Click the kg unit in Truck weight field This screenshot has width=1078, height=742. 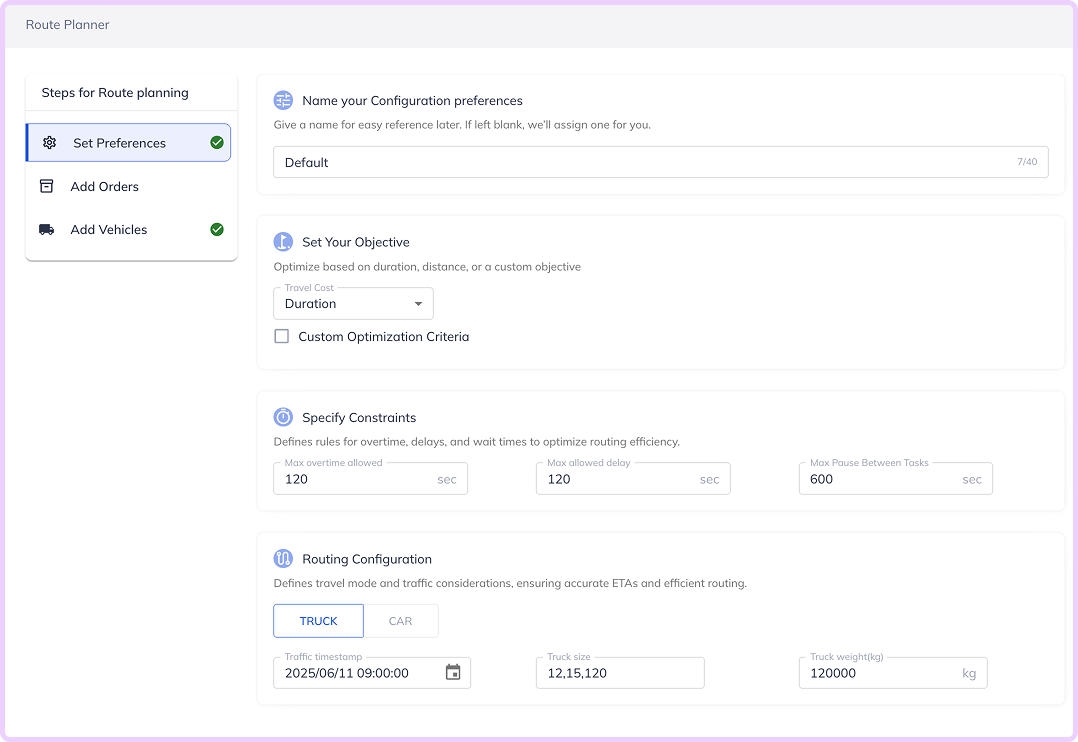[969, 673]
